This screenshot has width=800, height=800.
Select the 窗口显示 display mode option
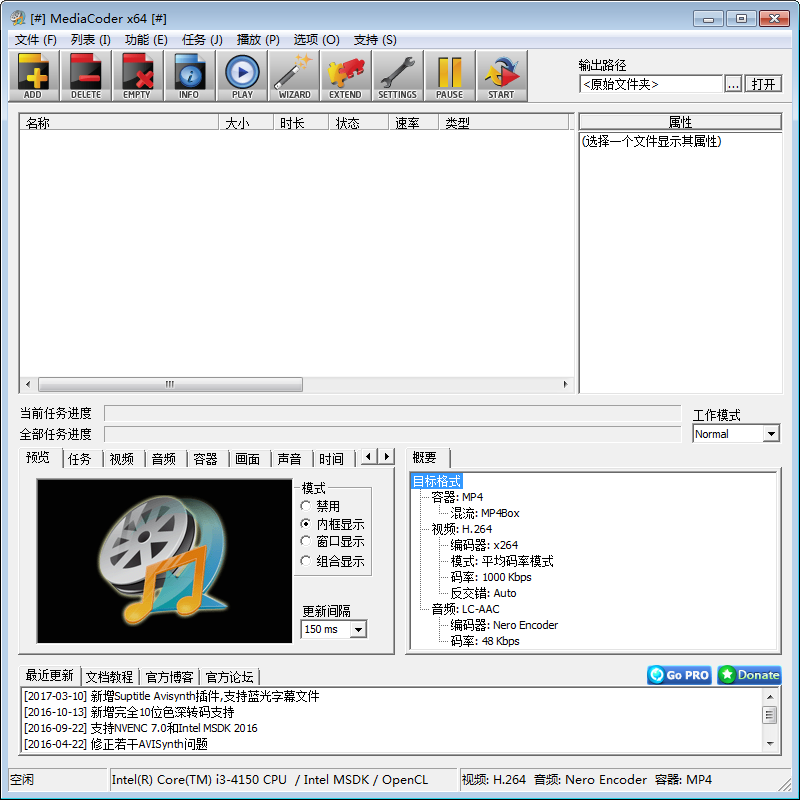pos(304,540)
